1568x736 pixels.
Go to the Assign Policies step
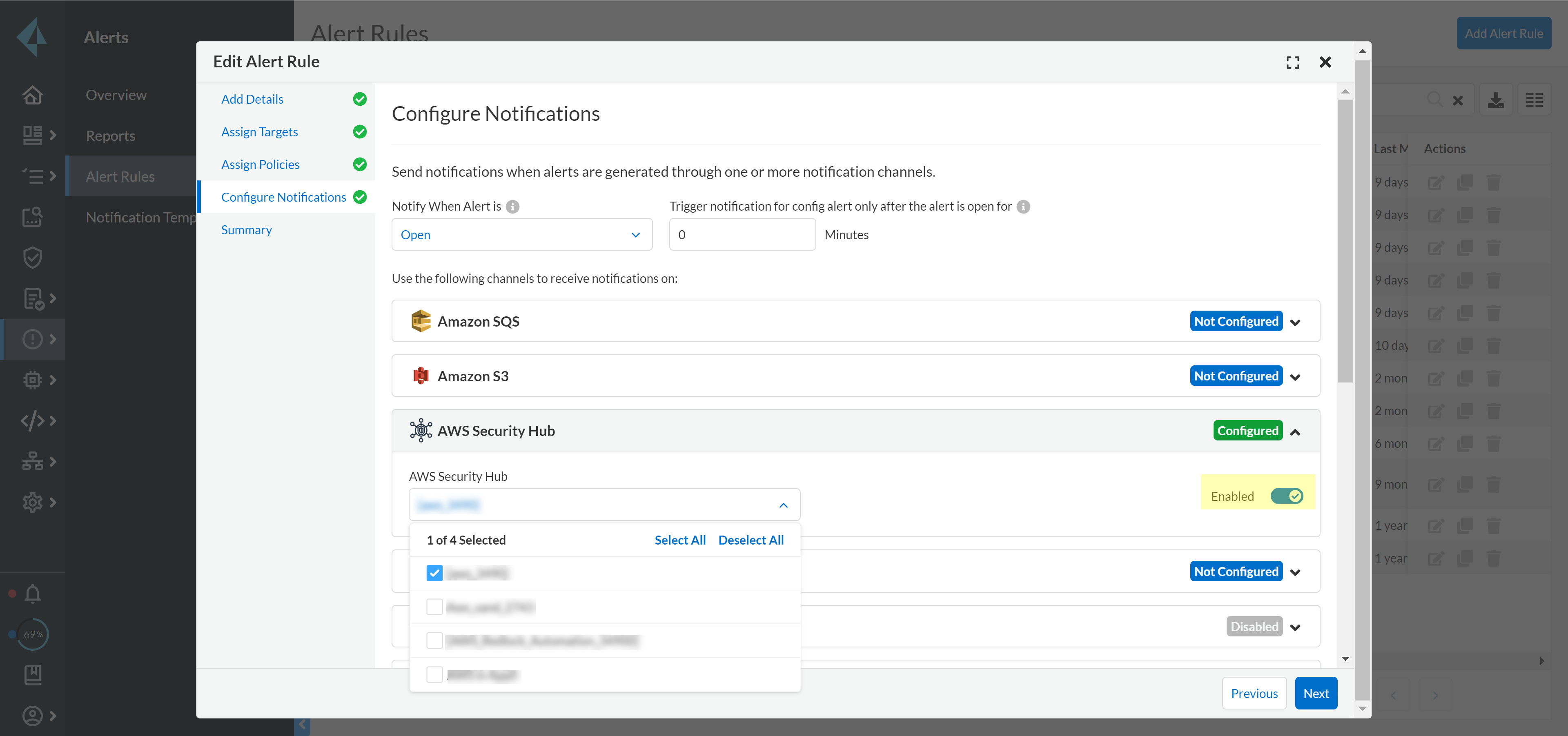tap(260, 165)
